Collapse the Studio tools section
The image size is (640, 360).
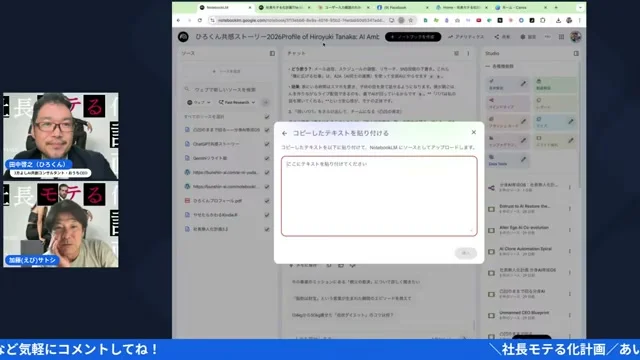[x=488, y=66]
